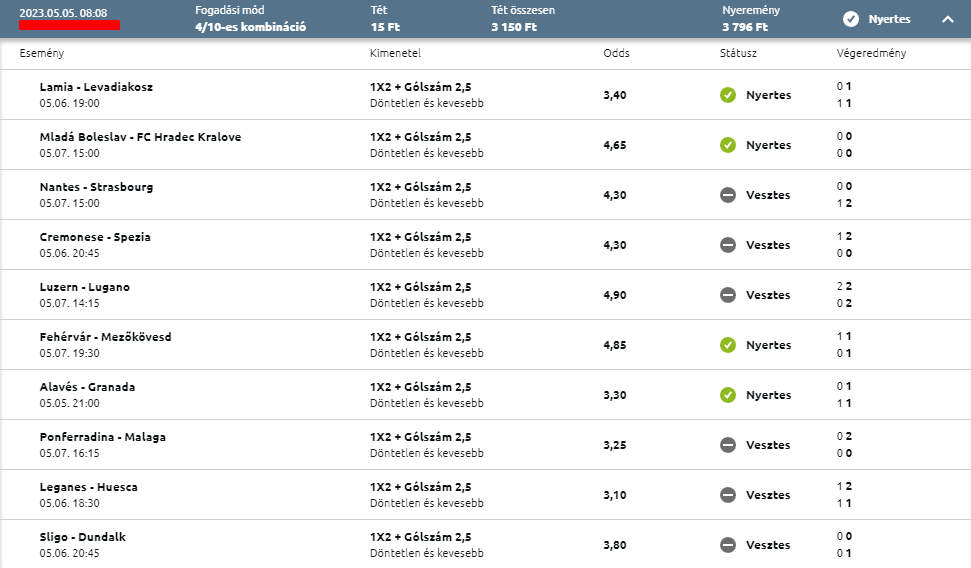971x568 pixels.
Task: Click the green check icon for Alavés - Granada
Action: coord(728,395)
